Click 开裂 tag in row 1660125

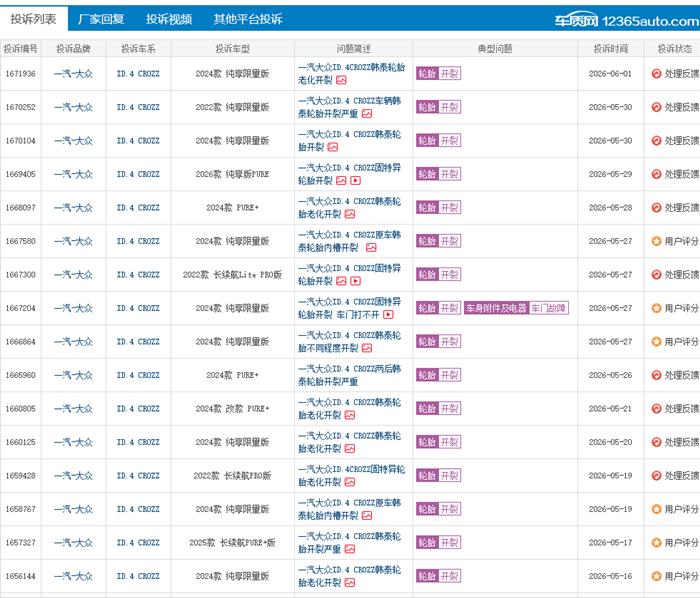click(450, 442)
